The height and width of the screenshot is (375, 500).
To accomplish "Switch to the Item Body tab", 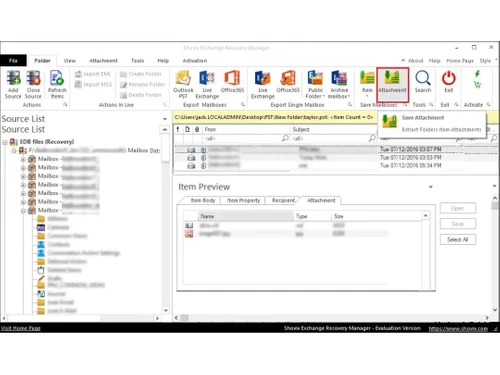I will tap(203, 200).
